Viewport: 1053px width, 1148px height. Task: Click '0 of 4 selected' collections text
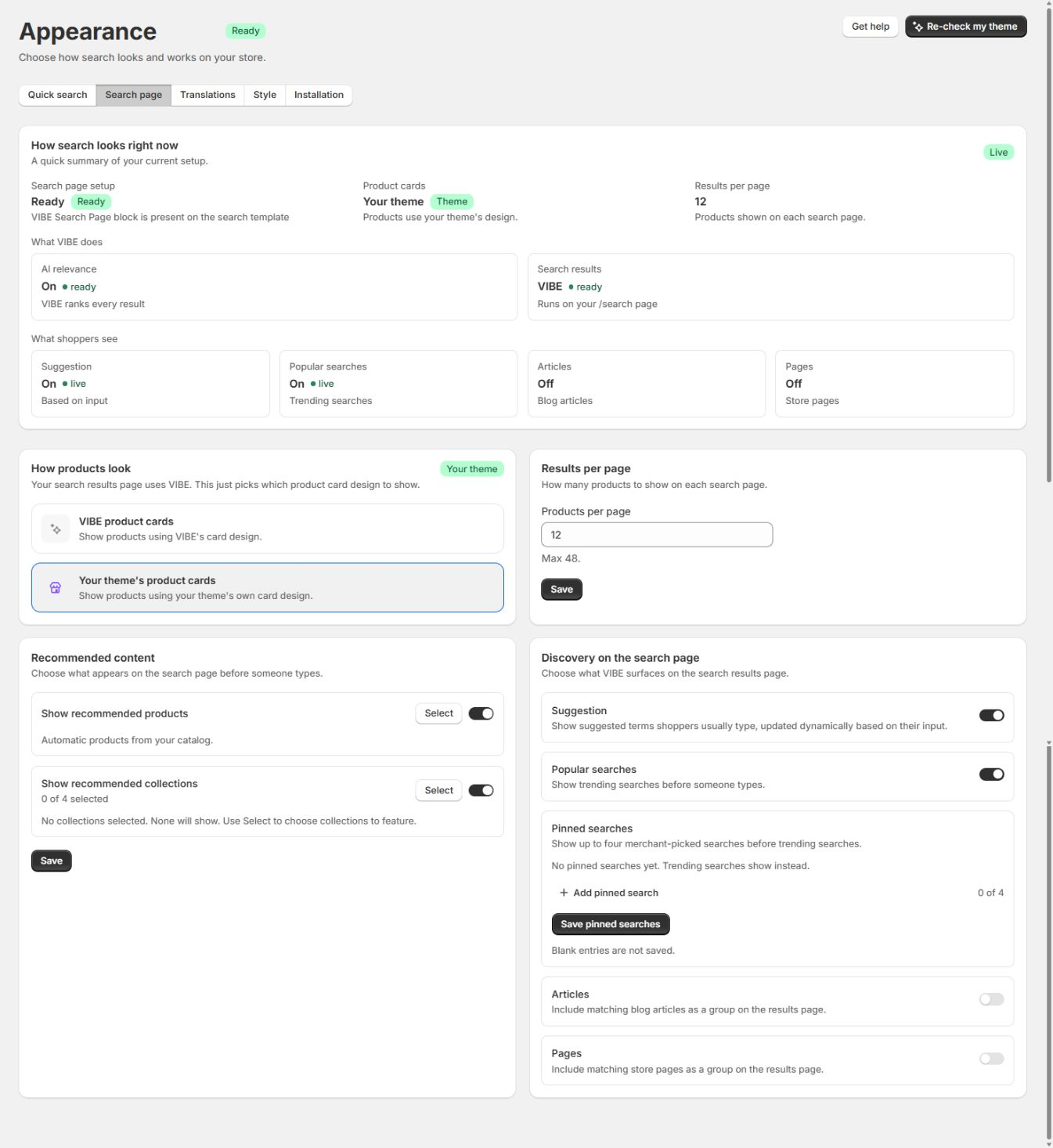click(74, 800)
